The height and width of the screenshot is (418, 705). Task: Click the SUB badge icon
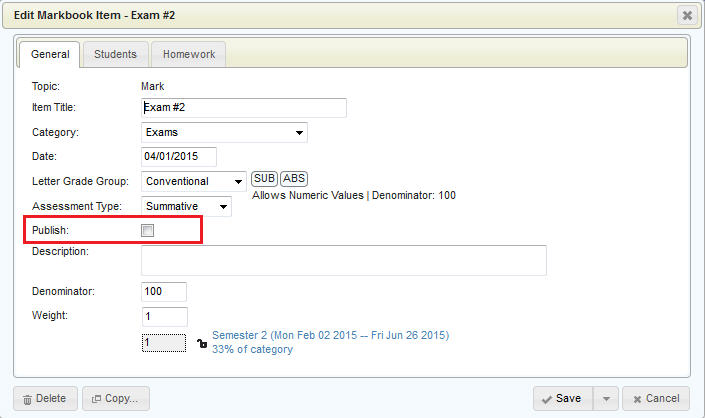pyautogui.click(x=264, y=179)
